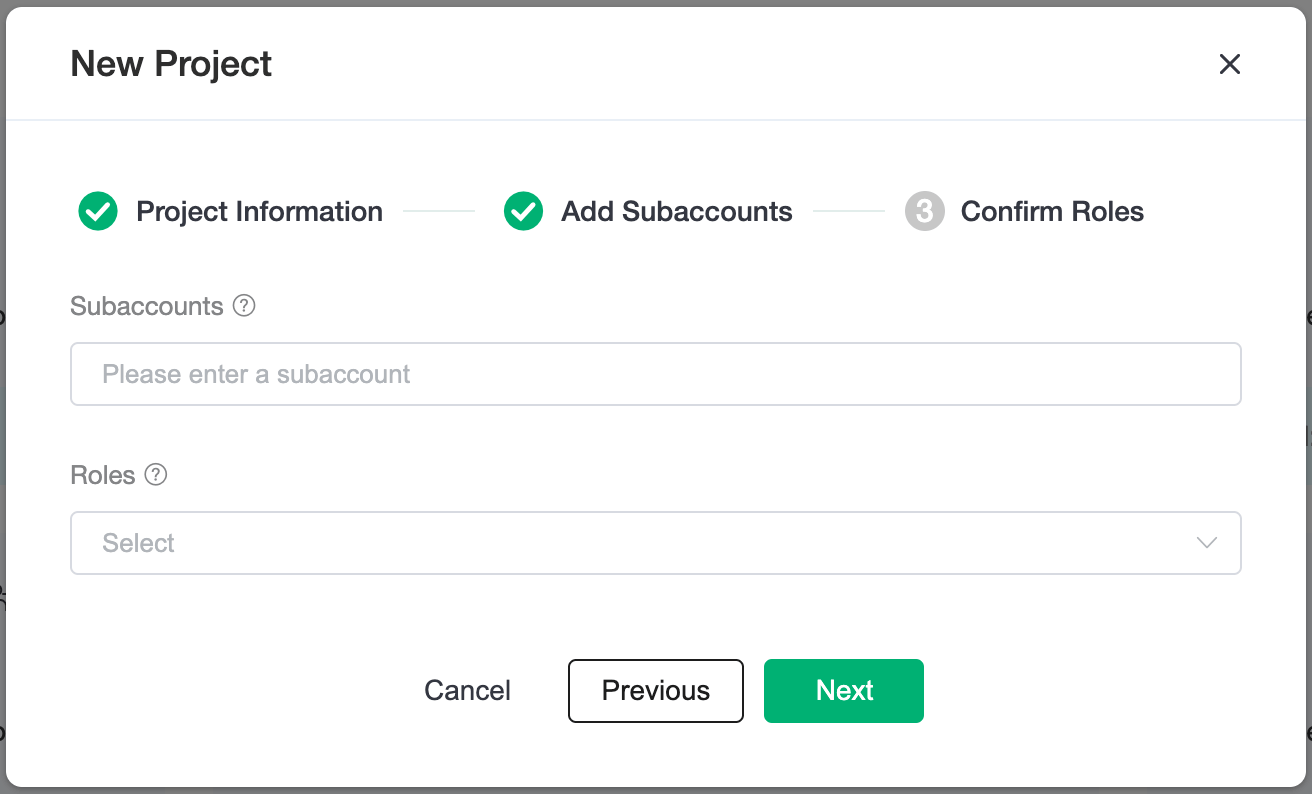Screen dimensions: 1312x794
Task: Focus the subaccount text input field
Action: pos(655,374)
